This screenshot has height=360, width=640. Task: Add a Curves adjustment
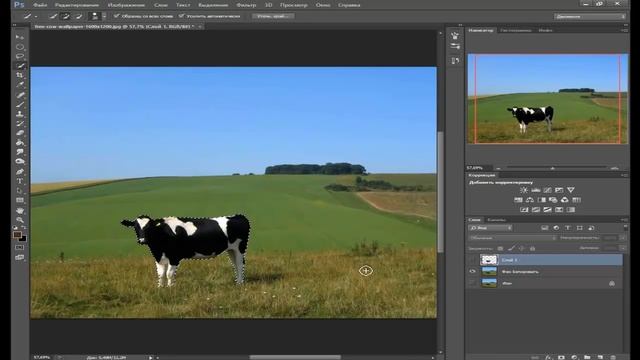pos(547,190)
